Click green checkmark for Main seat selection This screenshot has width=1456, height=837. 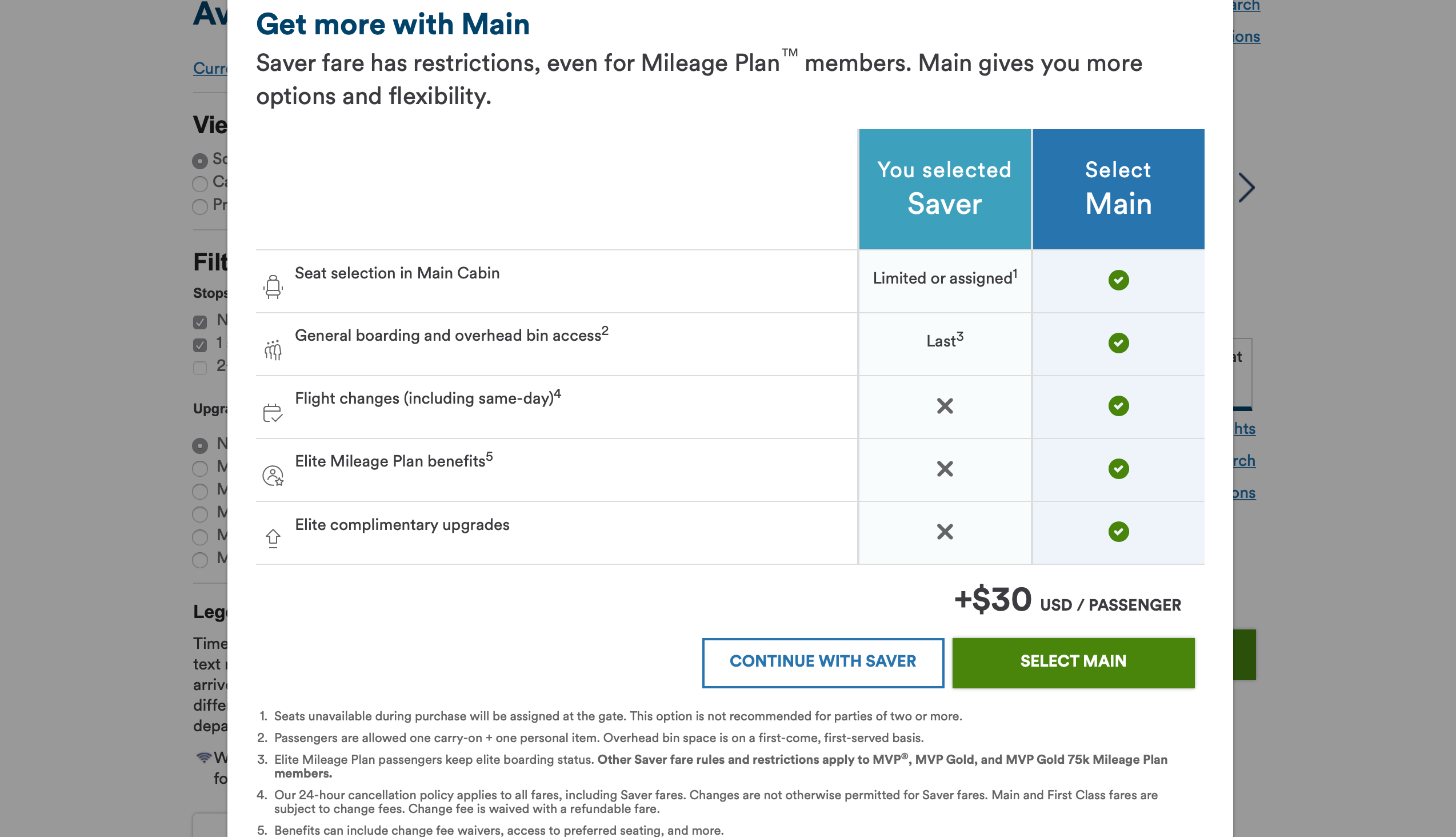click(x=1118, y=280)
